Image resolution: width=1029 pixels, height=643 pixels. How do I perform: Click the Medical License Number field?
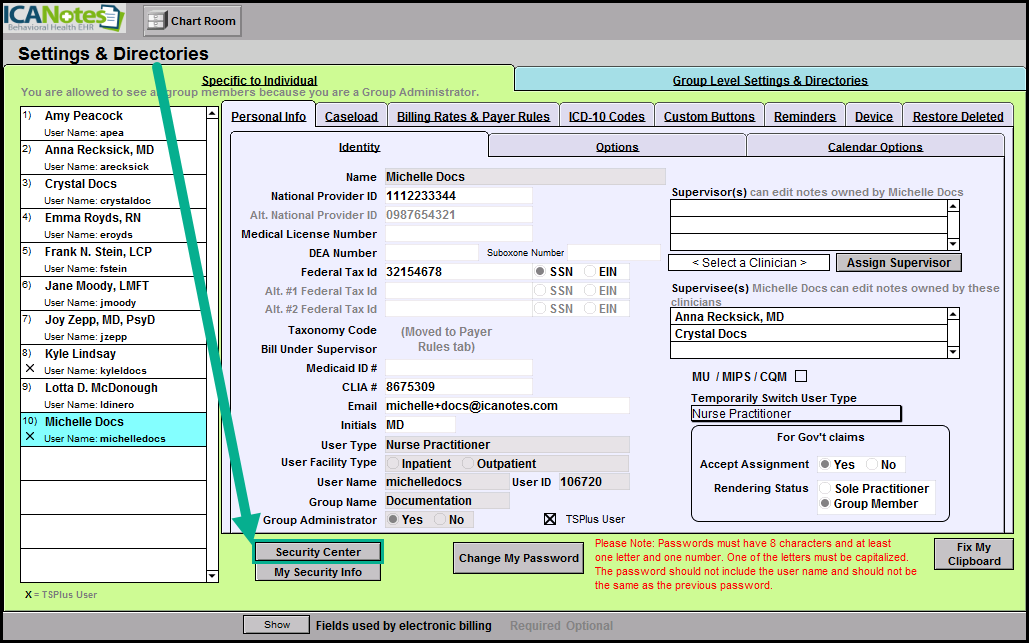coord(458,234)
